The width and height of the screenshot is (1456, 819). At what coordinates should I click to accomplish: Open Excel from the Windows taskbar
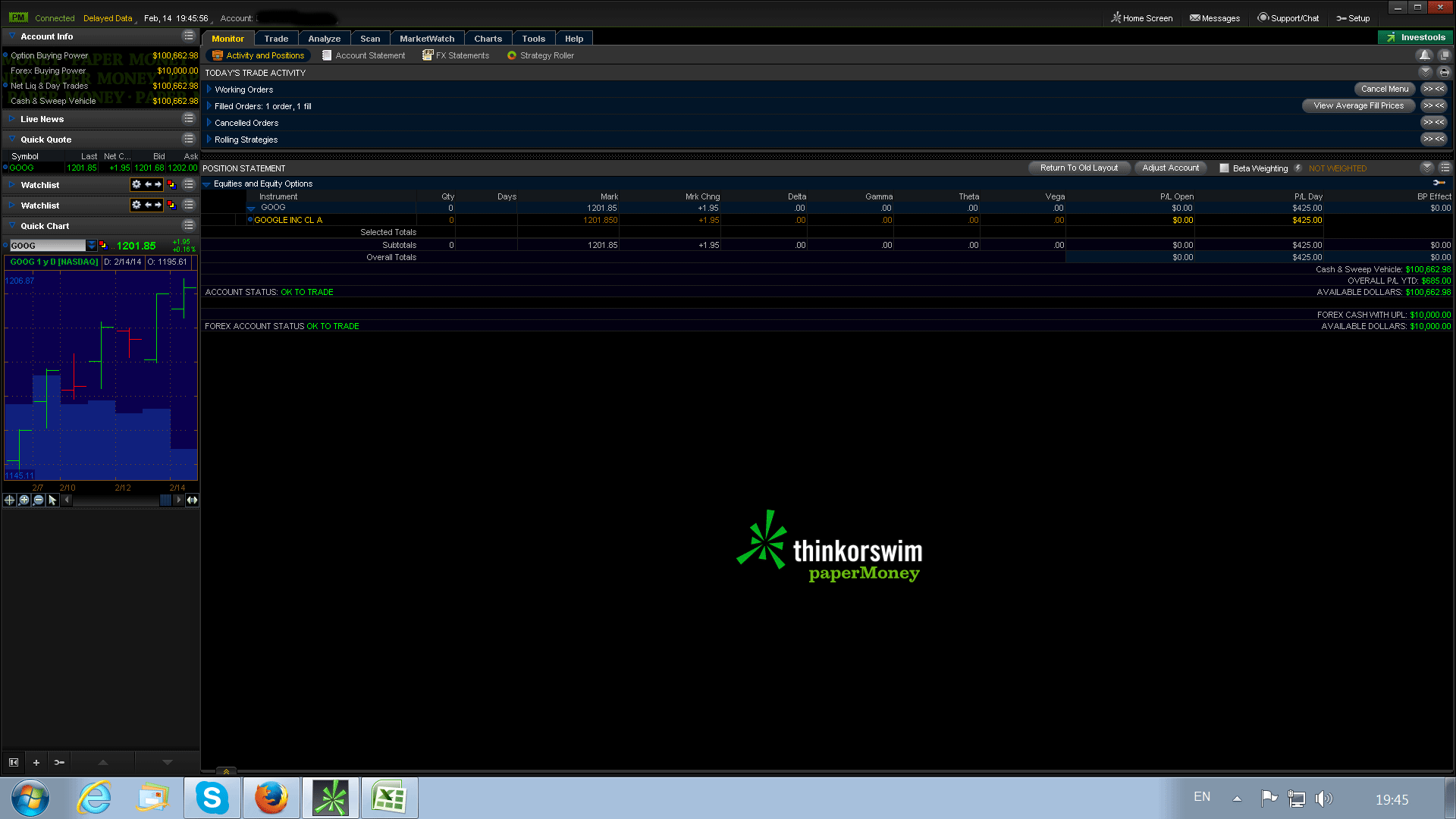[x=390, y=798]
